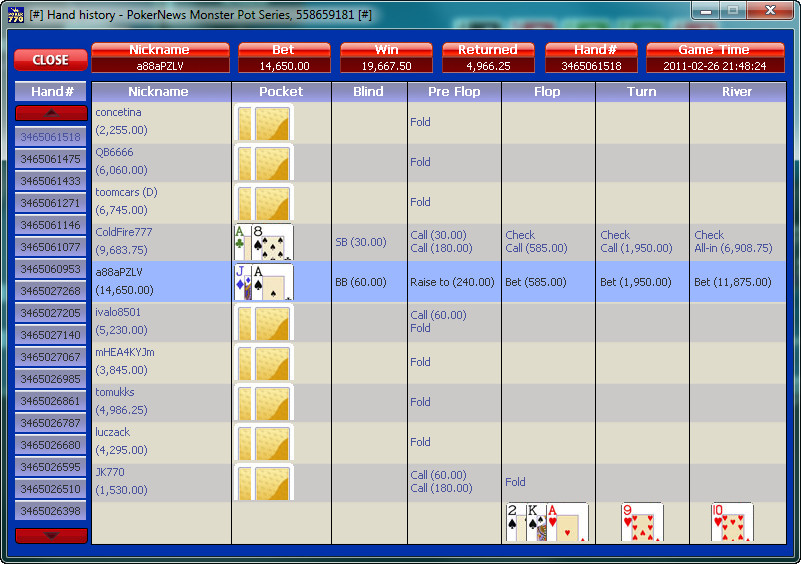Screen dimensions: 801x564
Task: Click toomcars' hidden pocket cards
Action: (x=264, y=202)
